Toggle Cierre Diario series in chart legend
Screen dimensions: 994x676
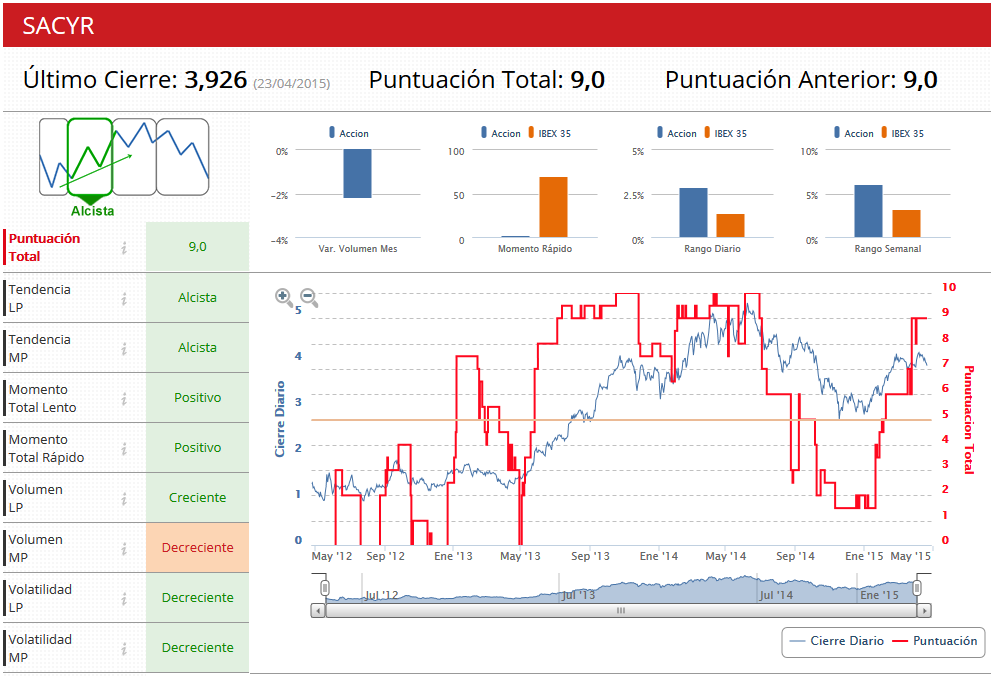(836, 641)
